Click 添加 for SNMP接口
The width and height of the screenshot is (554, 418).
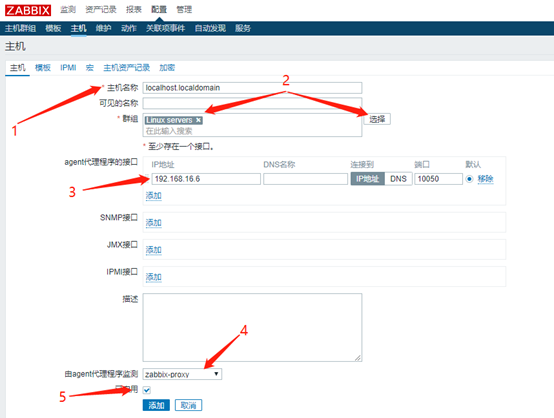[x=154, y=223]
